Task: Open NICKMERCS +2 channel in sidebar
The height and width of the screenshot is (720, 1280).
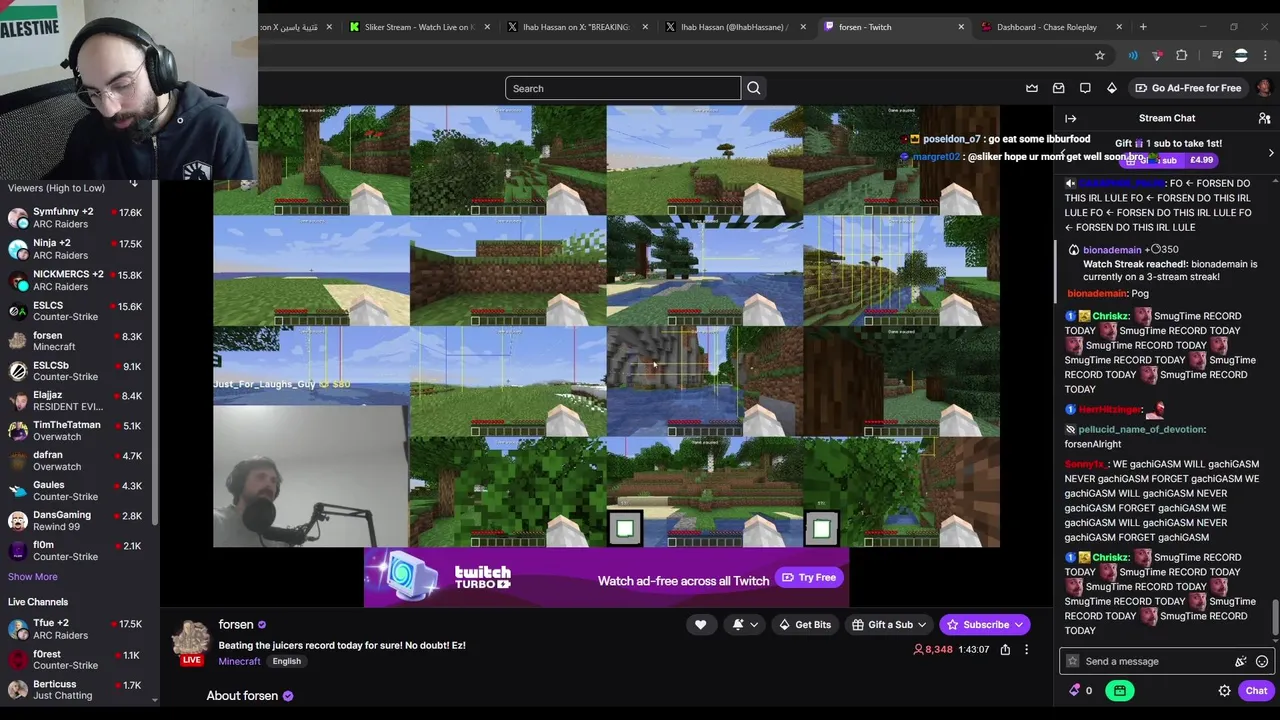Action: (76, 280)
